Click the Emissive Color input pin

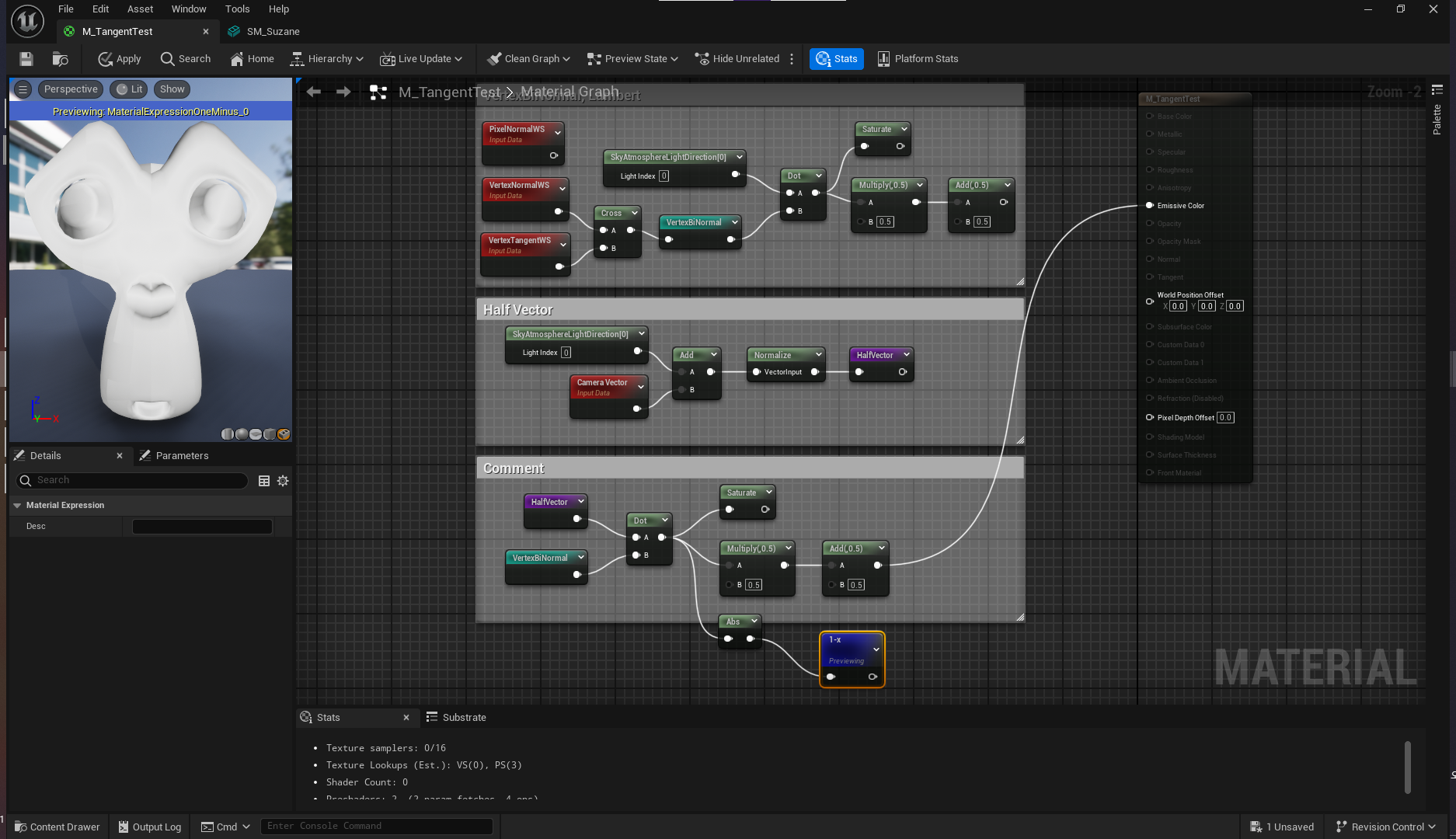[1150, 206]
